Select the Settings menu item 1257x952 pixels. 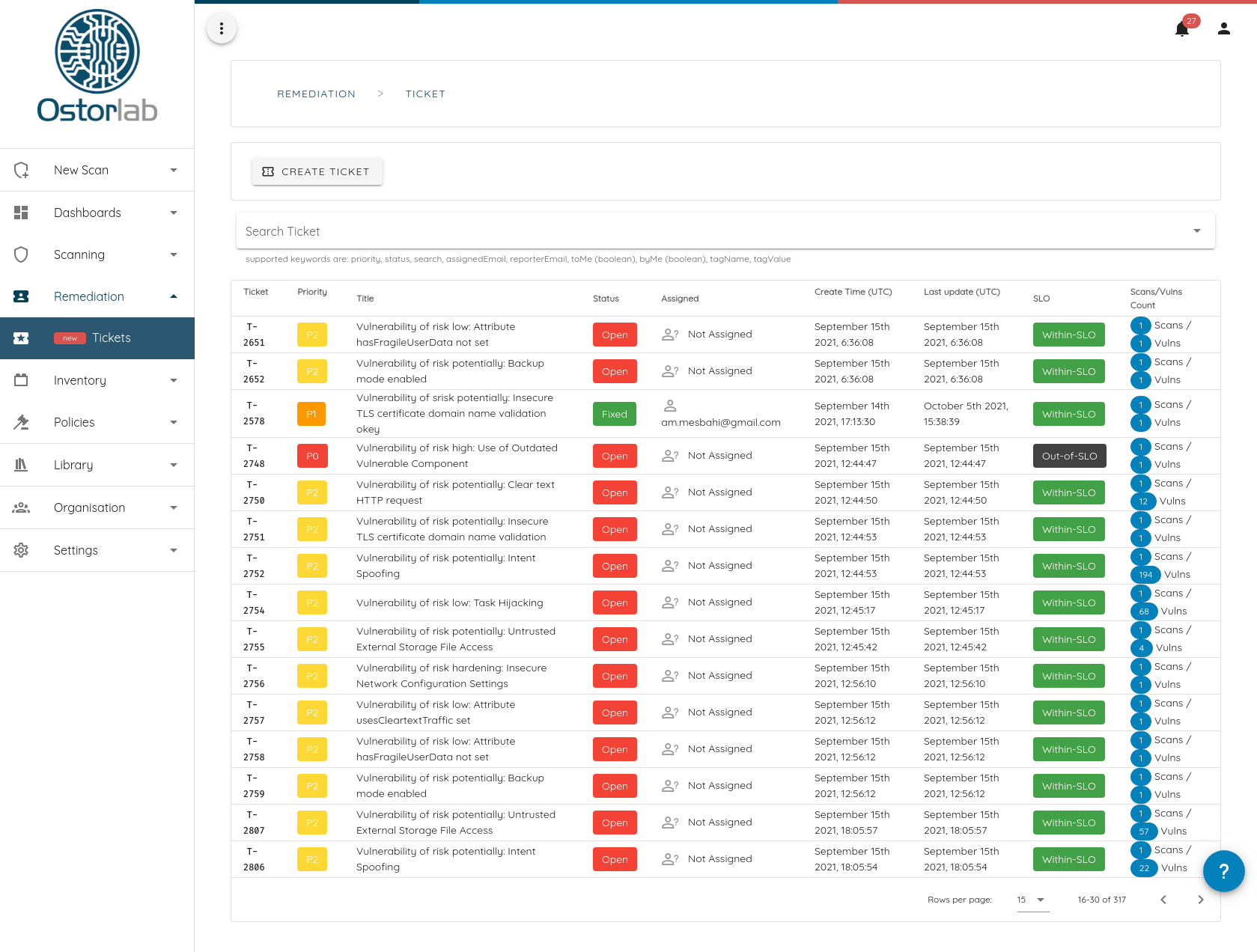point(97,550)
